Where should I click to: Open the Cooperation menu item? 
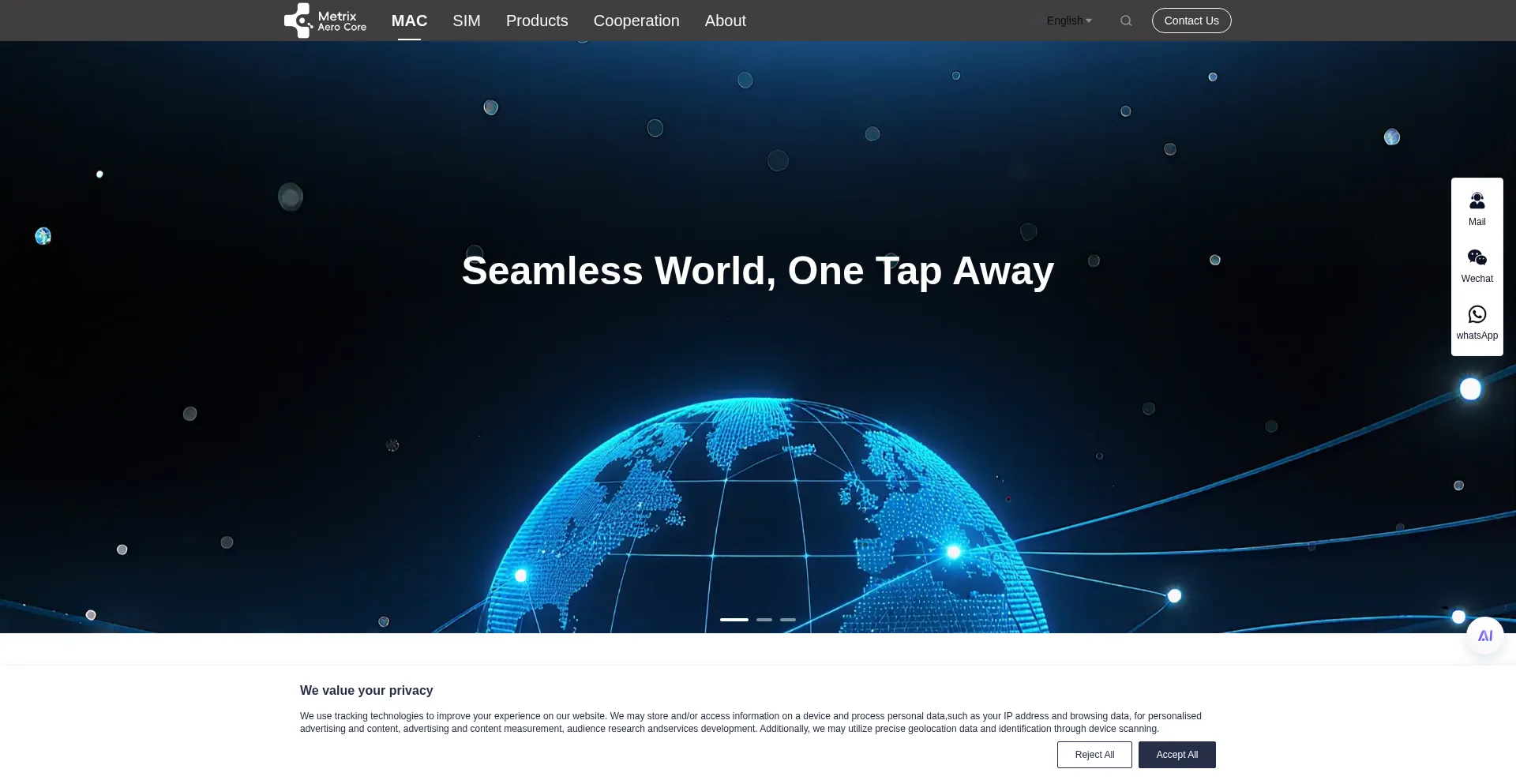pyautogui.click(x=636, y=21)
